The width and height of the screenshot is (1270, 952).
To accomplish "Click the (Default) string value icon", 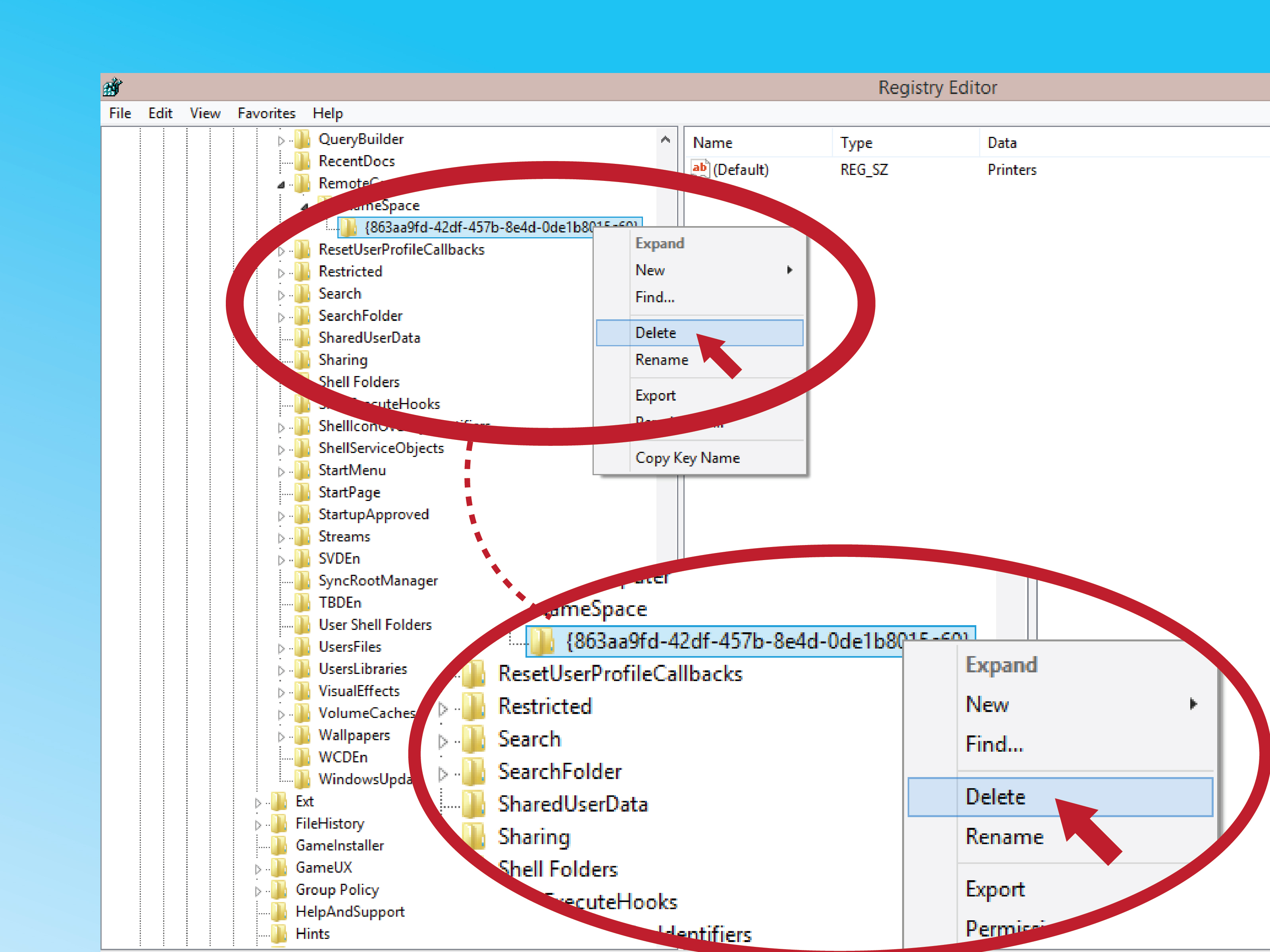I will coord(700,169).
